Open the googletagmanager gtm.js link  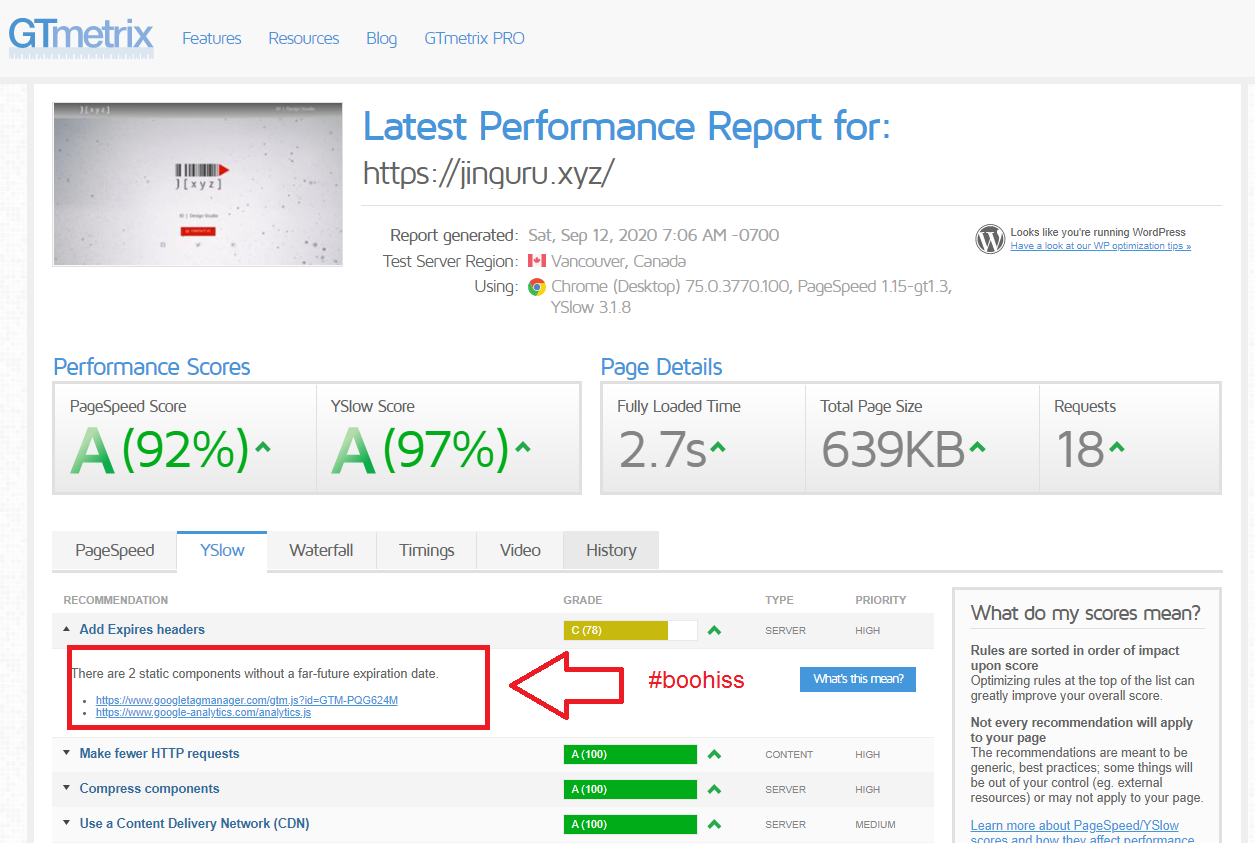(x=247, y=700)
